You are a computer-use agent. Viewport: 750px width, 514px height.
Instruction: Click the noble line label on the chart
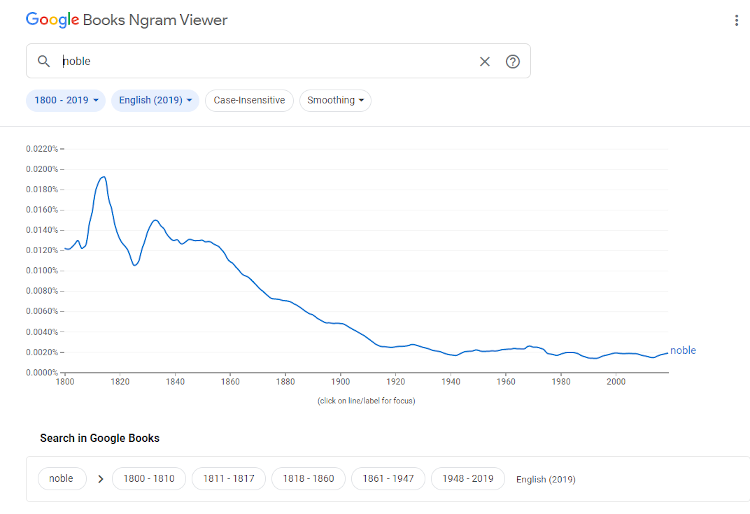(x=683, y=350)
